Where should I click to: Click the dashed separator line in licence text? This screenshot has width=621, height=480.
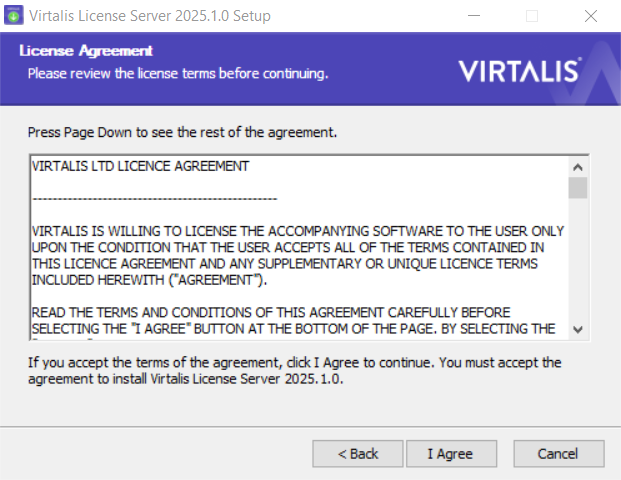154,199
